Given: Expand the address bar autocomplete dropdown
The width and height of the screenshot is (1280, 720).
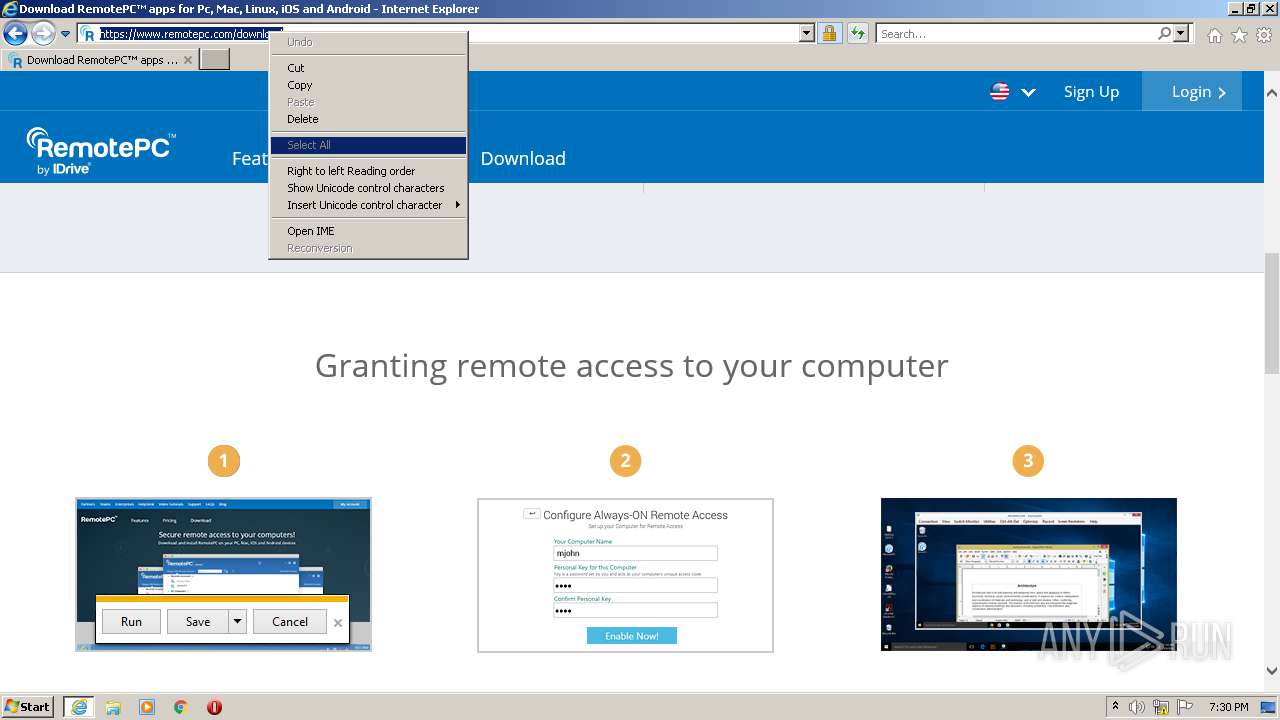Looking at the screenshot, I should [x=807, y=34].
